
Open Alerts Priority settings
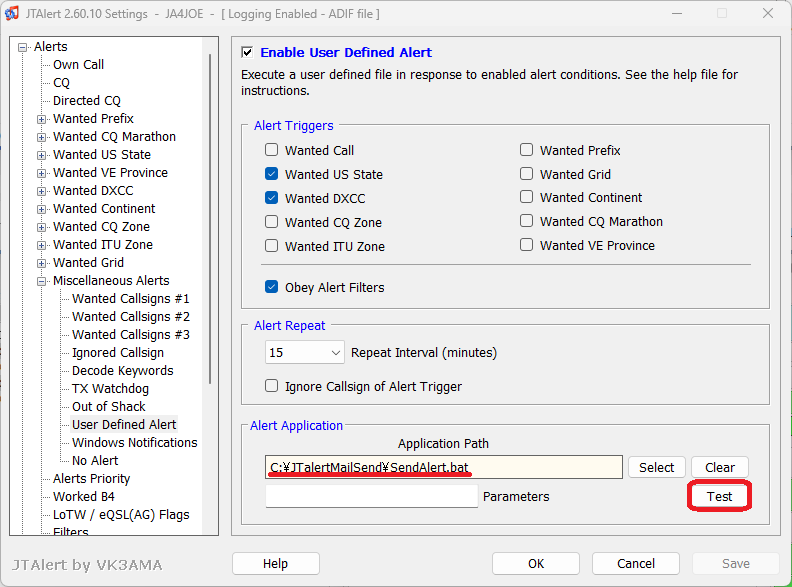pos(91,478)
